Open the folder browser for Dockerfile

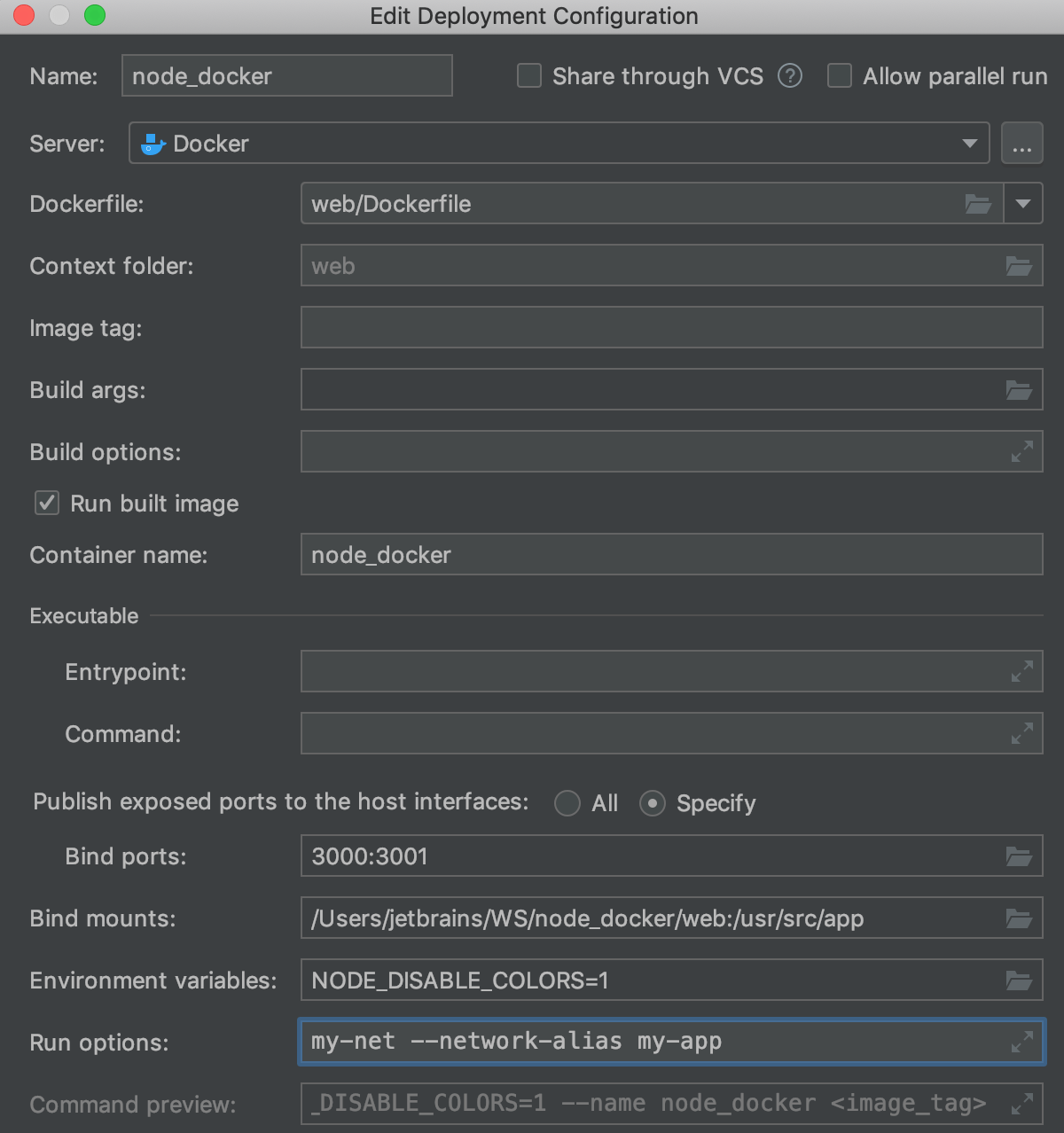(978, 204)
